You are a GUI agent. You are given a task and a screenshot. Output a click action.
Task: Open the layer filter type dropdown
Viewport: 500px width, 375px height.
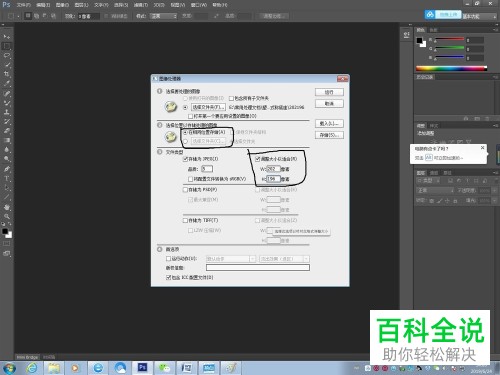(x=429, y=181)
